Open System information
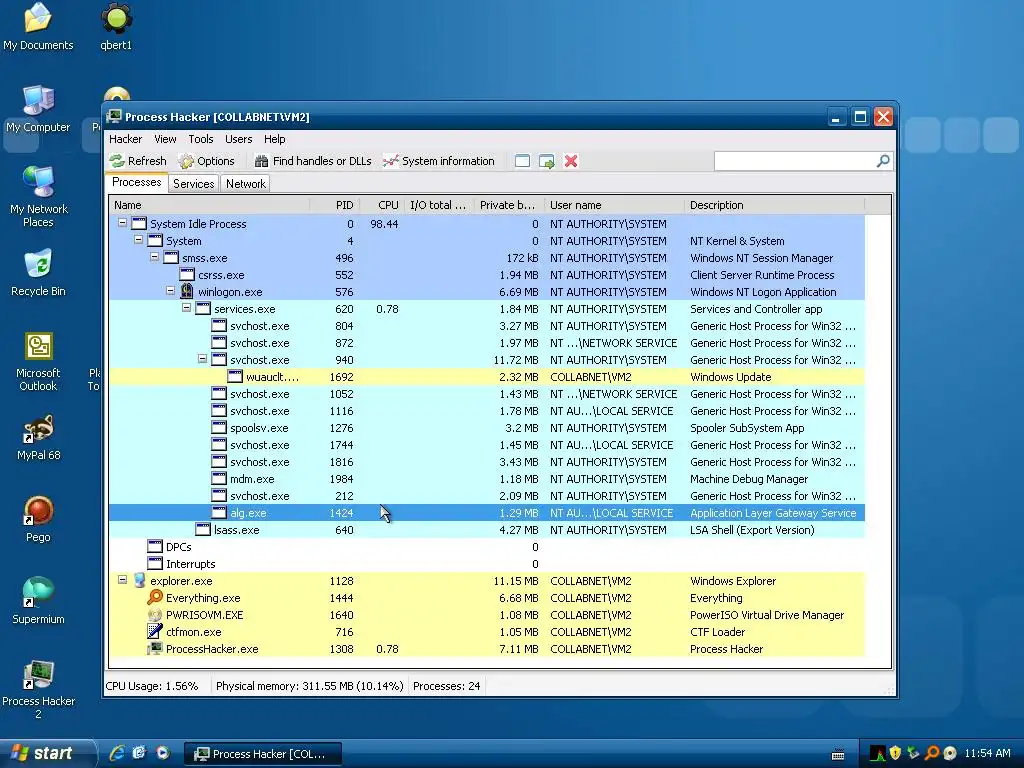The width and height of the screenshot is (1024, 768). (x=439, y=161)
